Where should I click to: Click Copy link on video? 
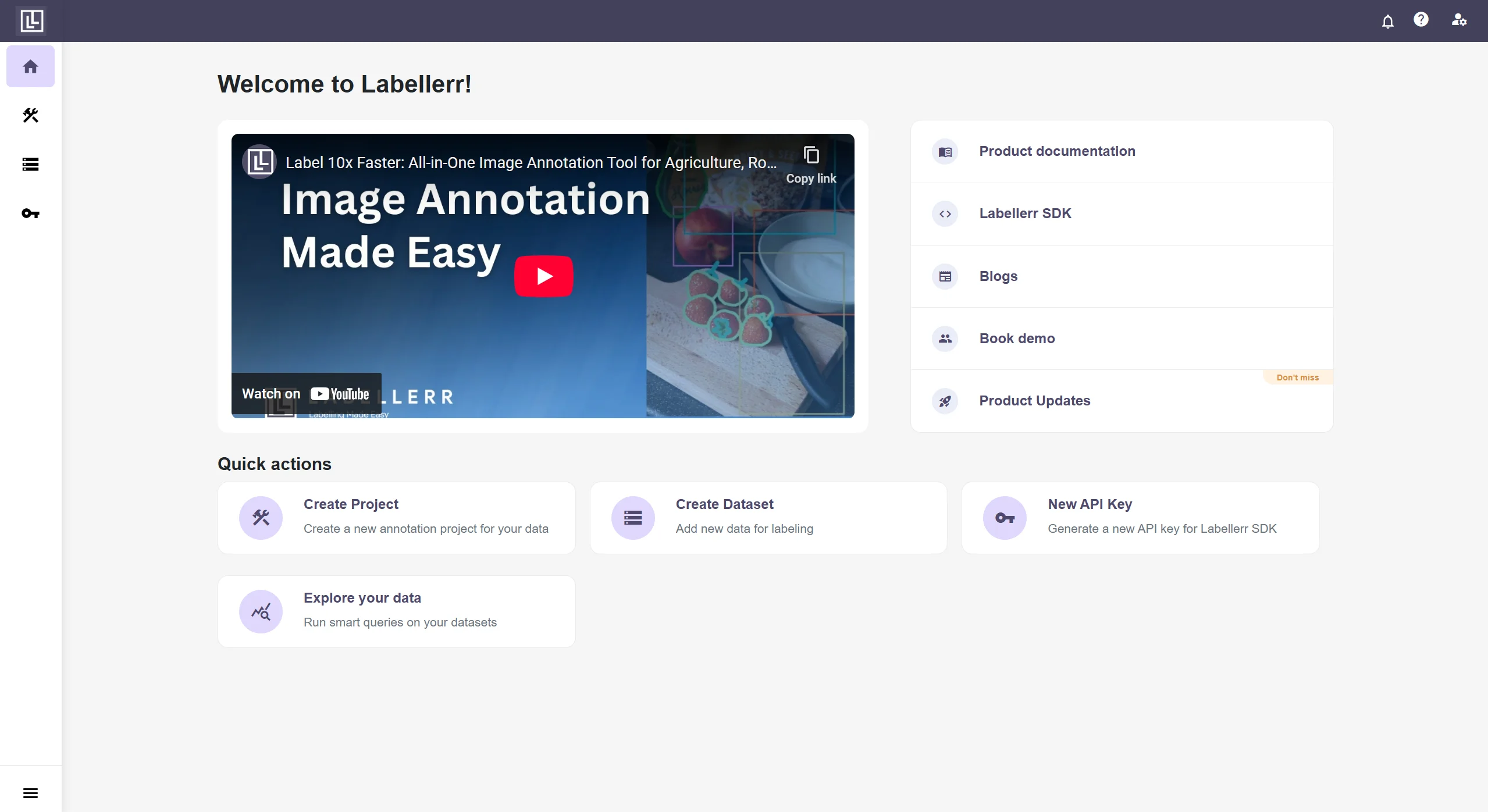coord(811,164)
